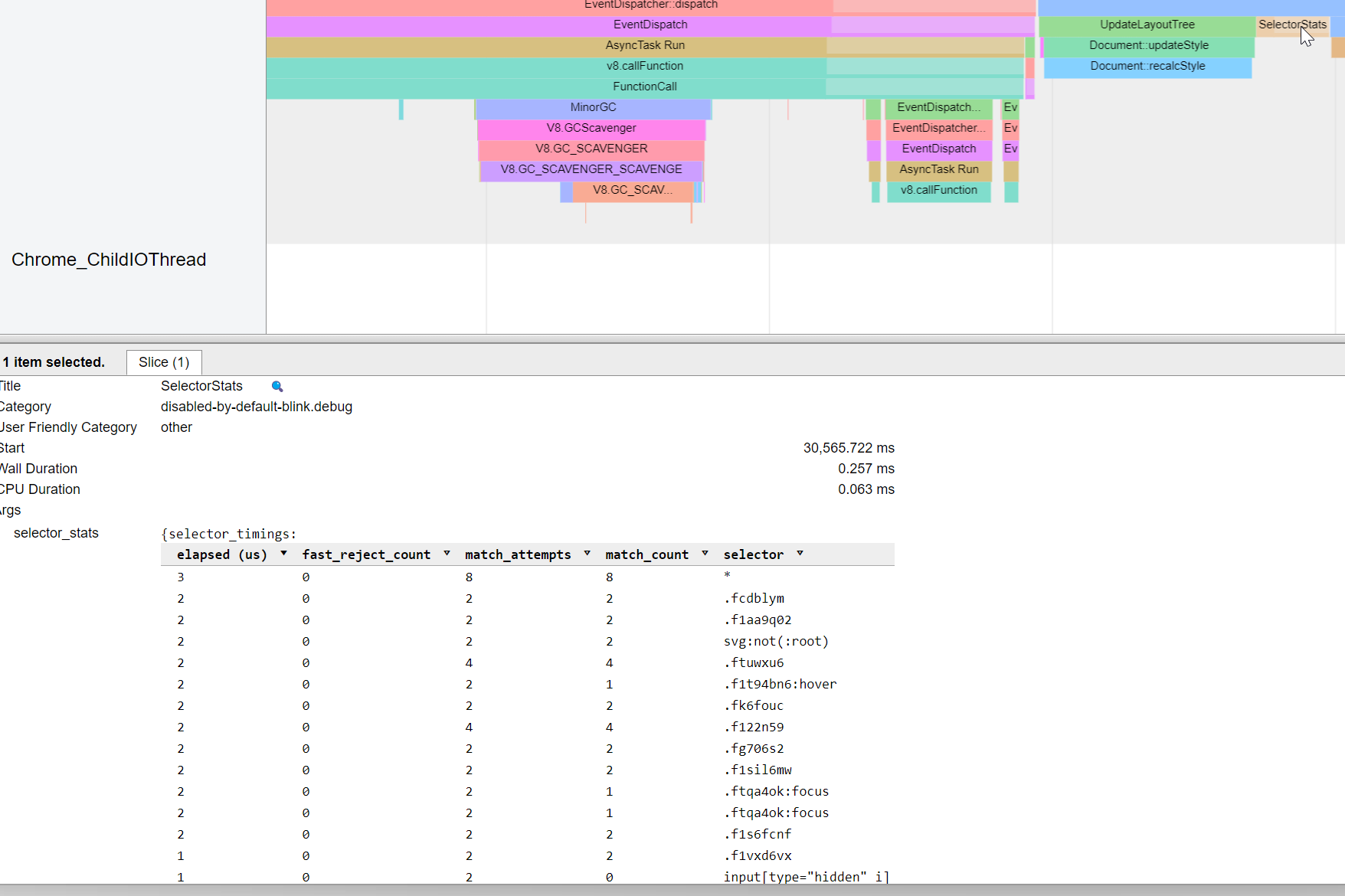Open the selector column sort dropdown
Image resolution: width=1345 pixels, height=896 pixels.
tap(800, 553)
